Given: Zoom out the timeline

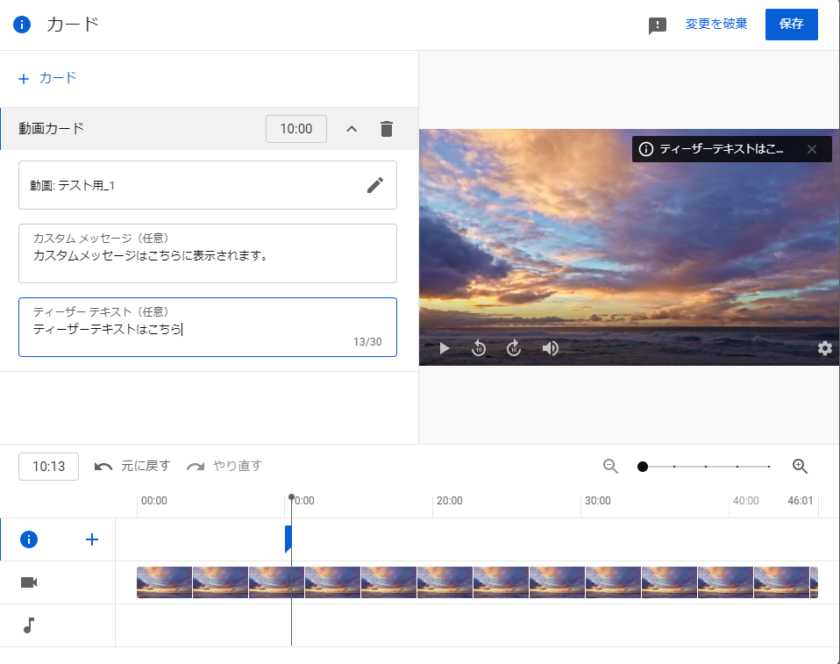Looking at the screenshot, I should tap(611, 466).
